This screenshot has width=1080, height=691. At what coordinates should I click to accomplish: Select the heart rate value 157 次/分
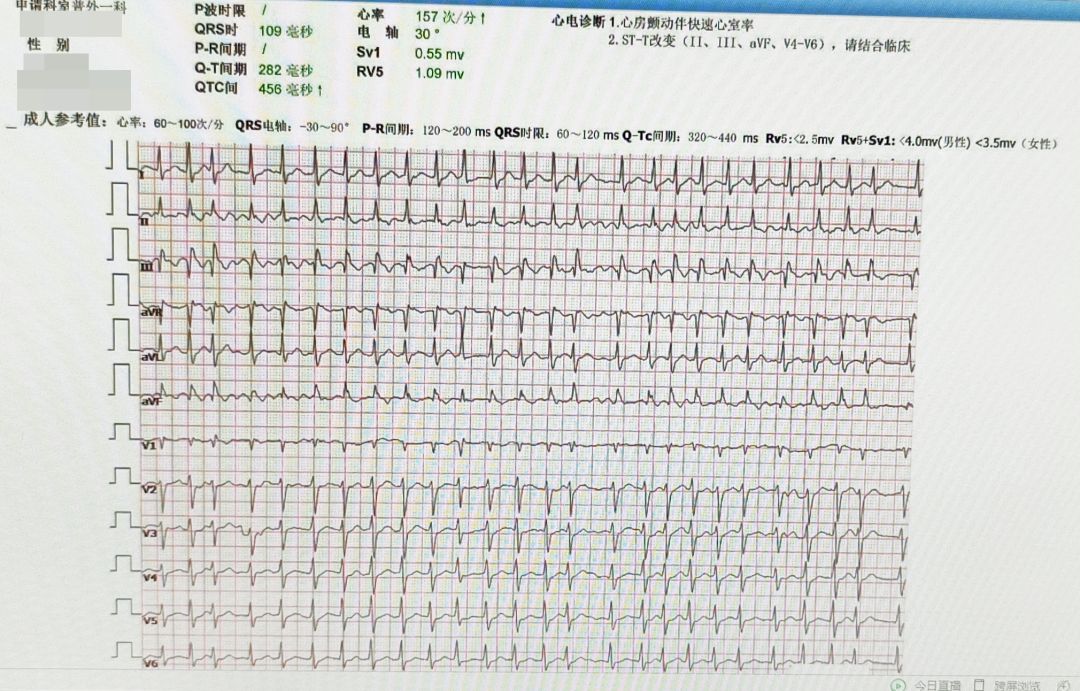451,17
